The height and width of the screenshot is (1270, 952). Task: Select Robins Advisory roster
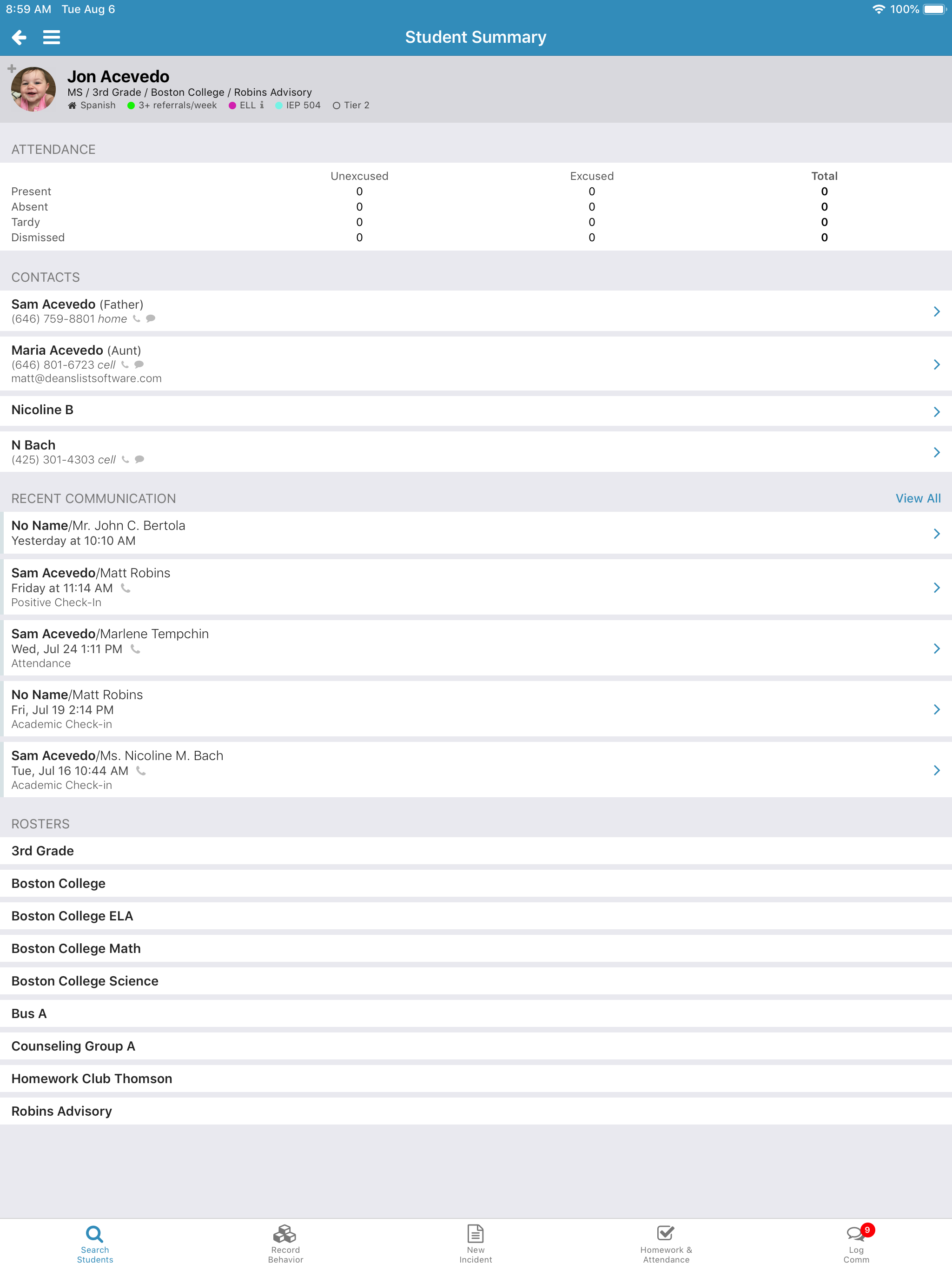tap(476, 1111)
